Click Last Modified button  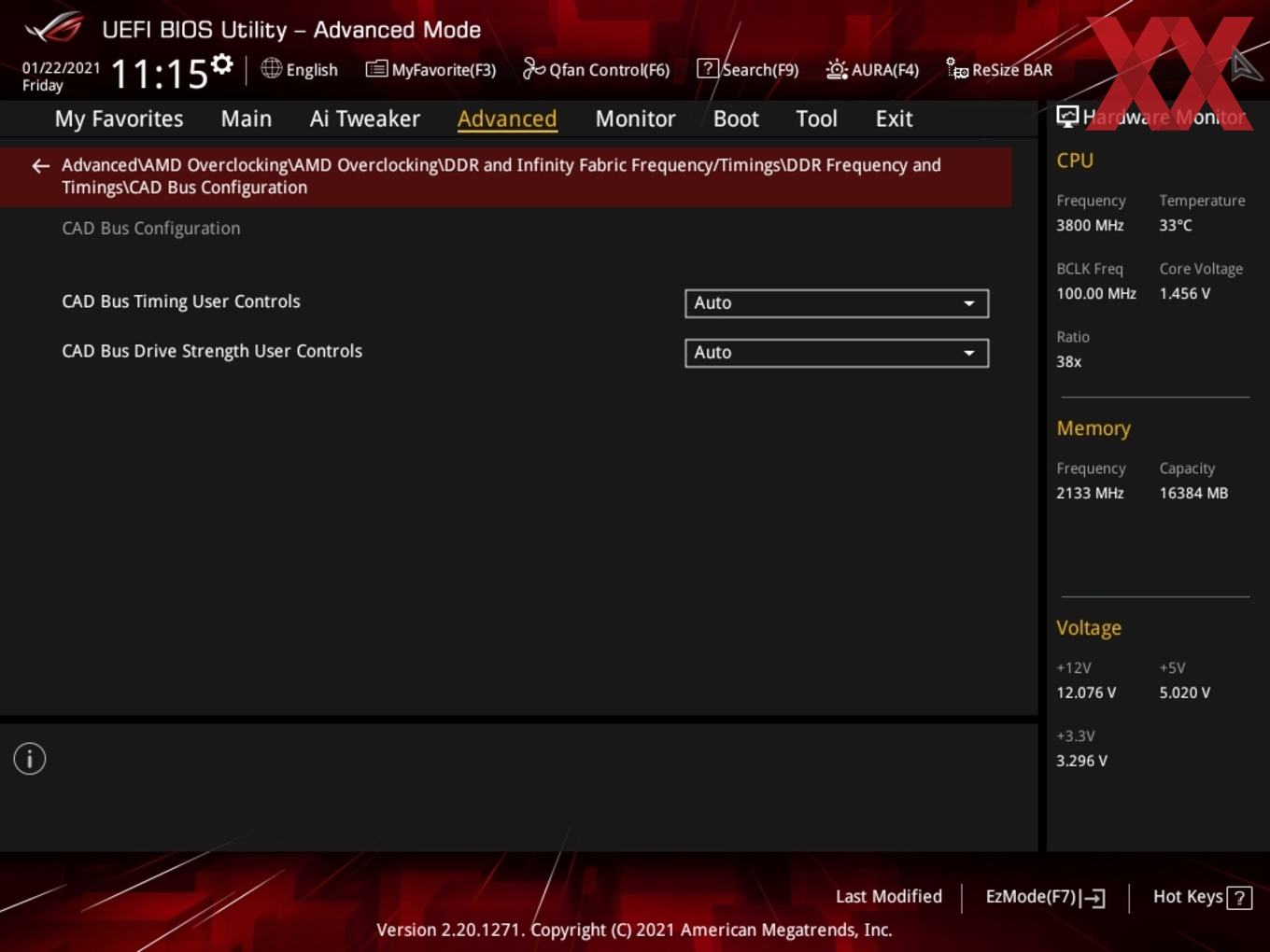(x=889, y=896)
